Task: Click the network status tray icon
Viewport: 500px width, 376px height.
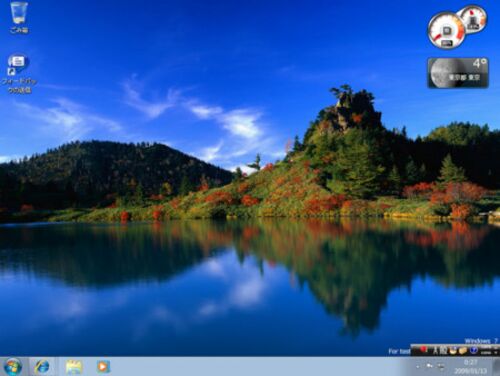Action: tap(441, 366)
